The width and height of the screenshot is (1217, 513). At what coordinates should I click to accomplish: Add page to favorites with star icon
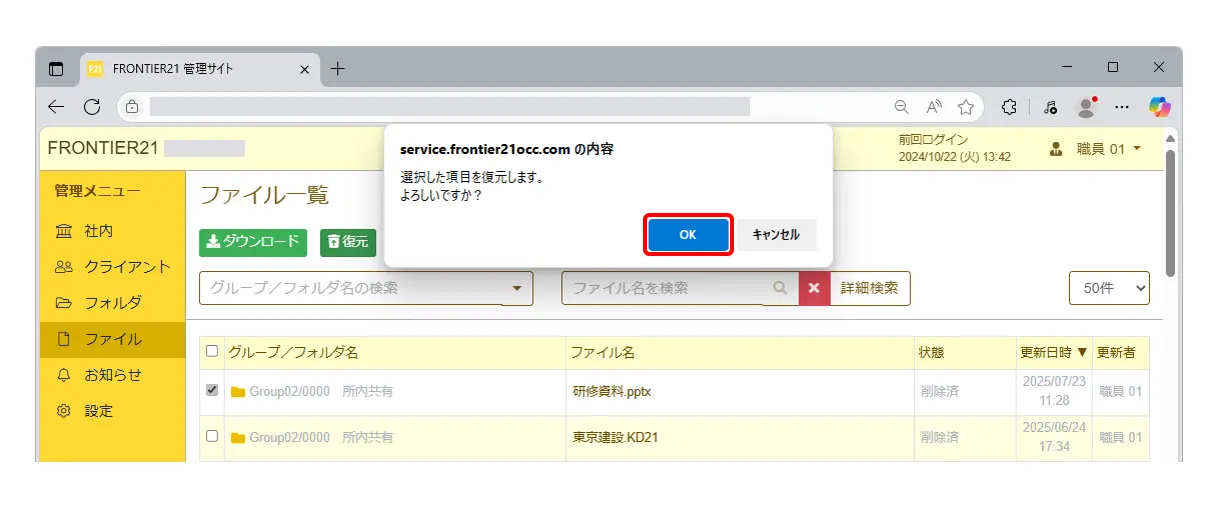pos(965,107)
